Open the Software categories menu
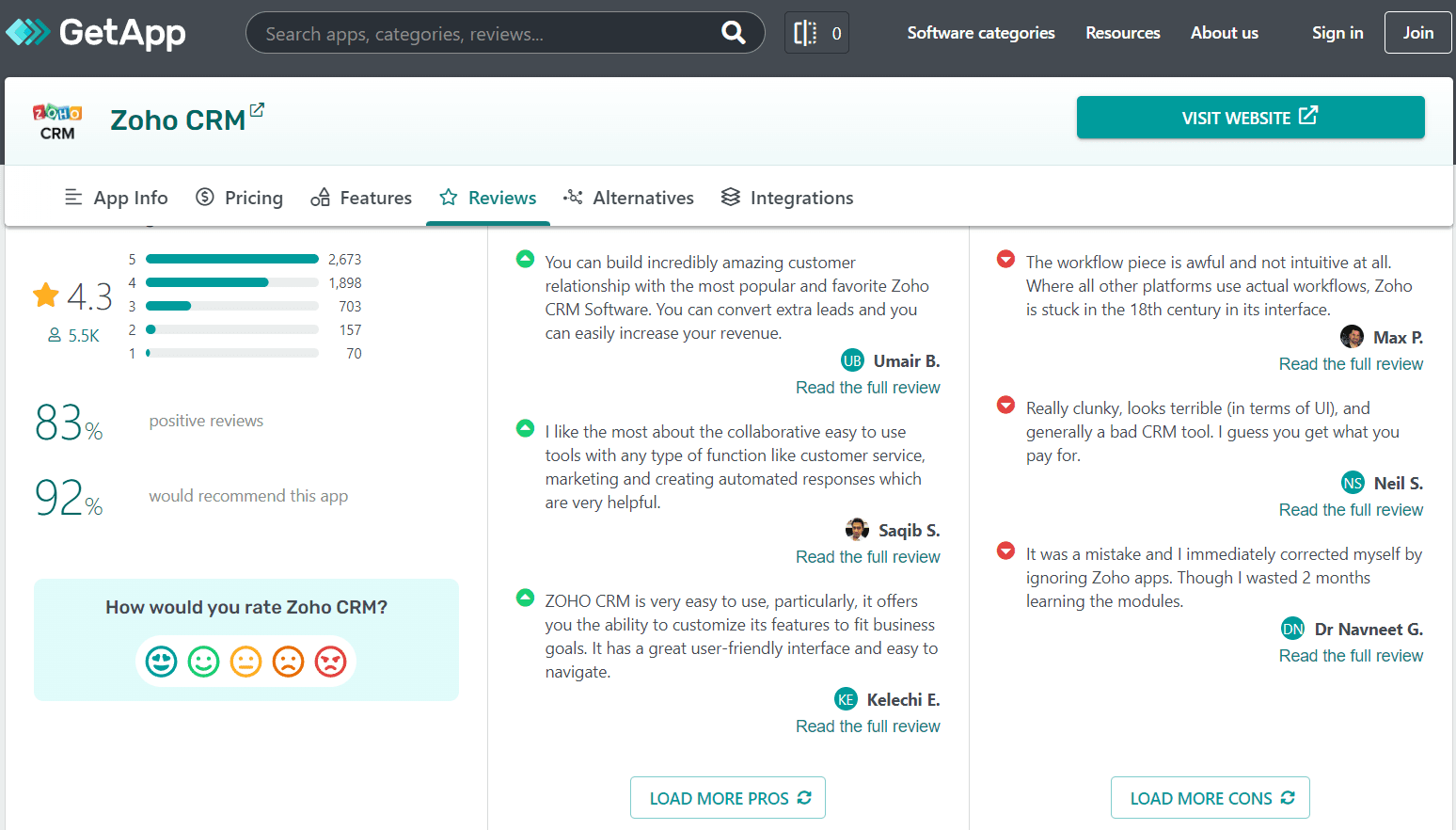This screenshot has width=1456, height=830. click(980, 32)
